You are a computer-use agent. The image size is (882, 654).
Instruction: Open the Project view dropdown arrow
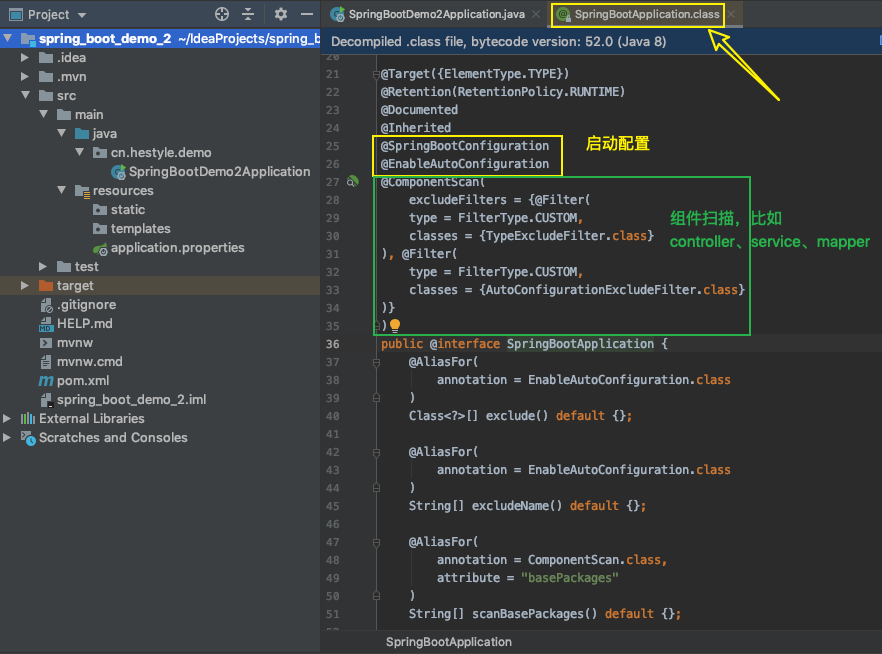(83, 15)
